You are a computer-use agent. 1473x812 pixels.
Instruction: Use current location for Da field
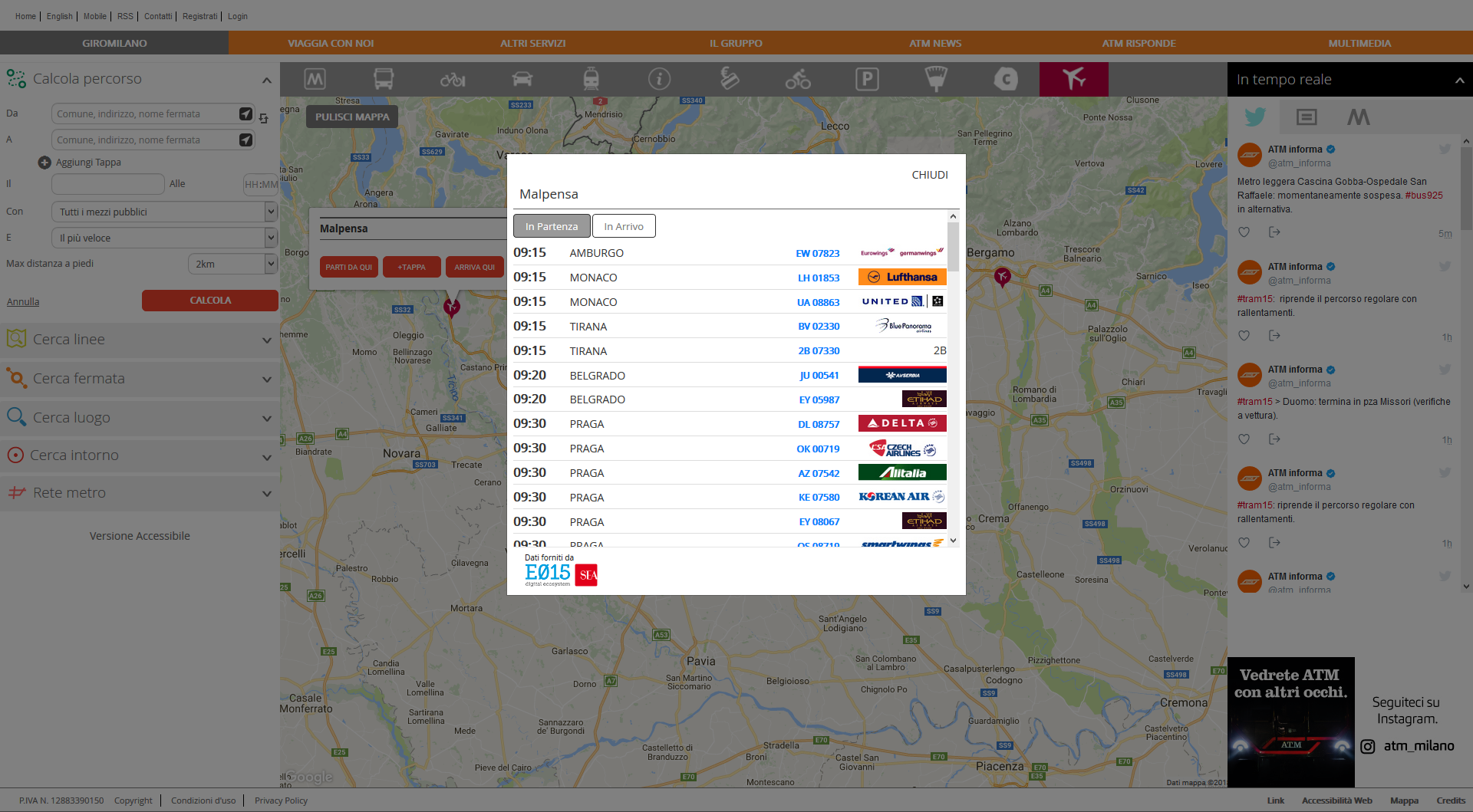(245, 113)
